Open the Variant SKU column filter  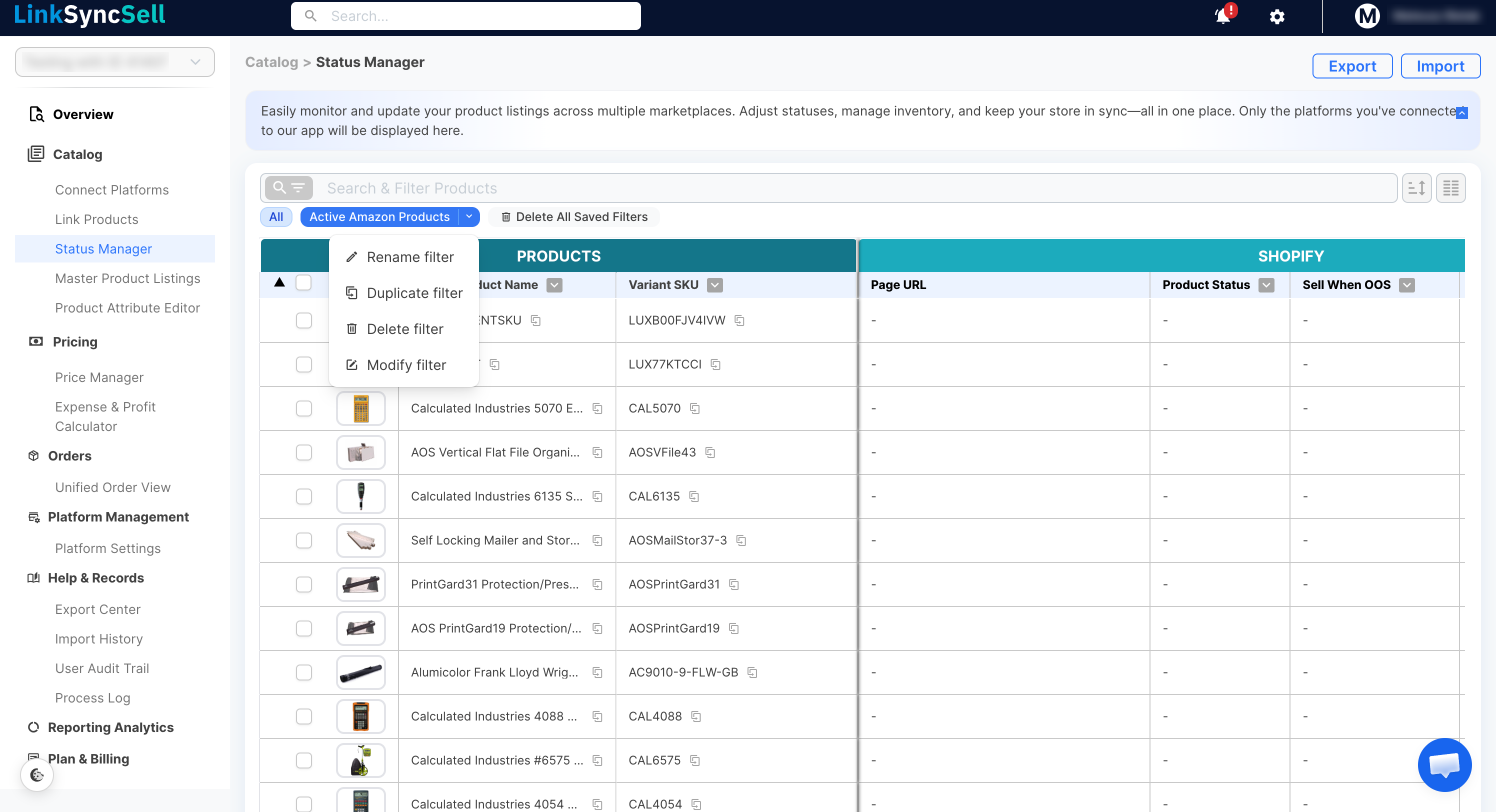coord(715,285)
